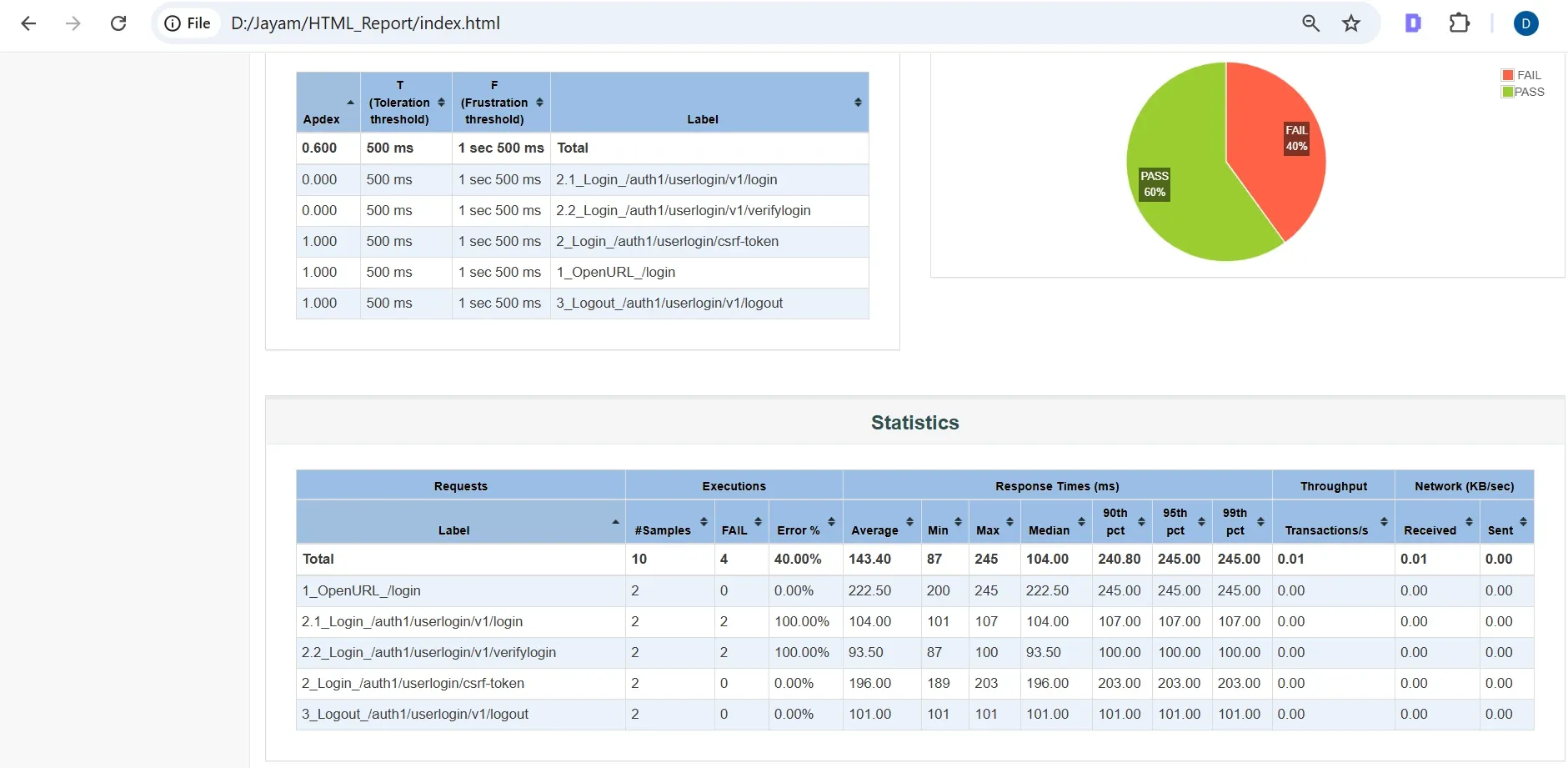The width and height of the screenshot is (1568, 768).
Task: Sort Statistics by Average column
Action: pos(882,522)
